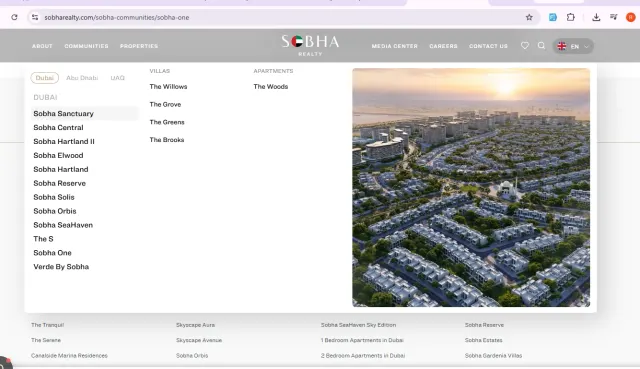
Task: Open the Media Center menu item
Action: pyautogui.click(x=395, y=46)
